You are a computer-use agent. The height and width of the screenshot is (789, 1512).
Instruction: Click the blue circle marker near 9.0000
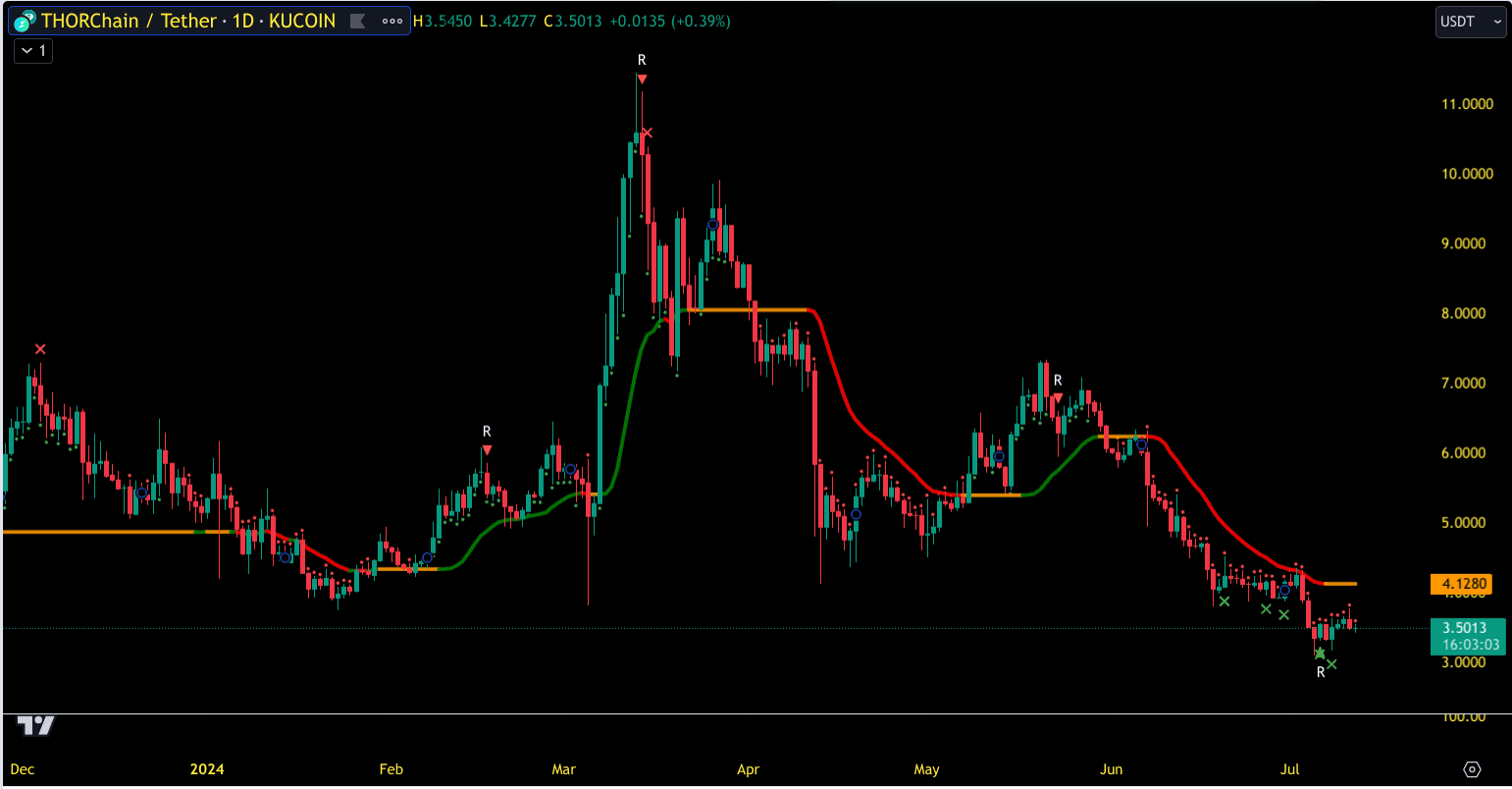713,225
